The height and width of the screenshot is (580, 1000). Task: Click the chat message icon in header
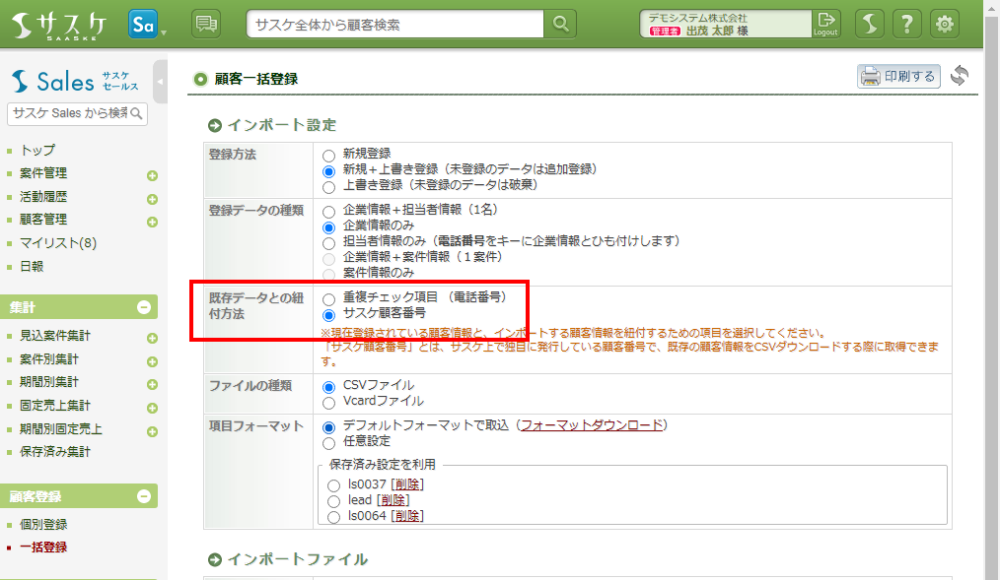(206, 24)
